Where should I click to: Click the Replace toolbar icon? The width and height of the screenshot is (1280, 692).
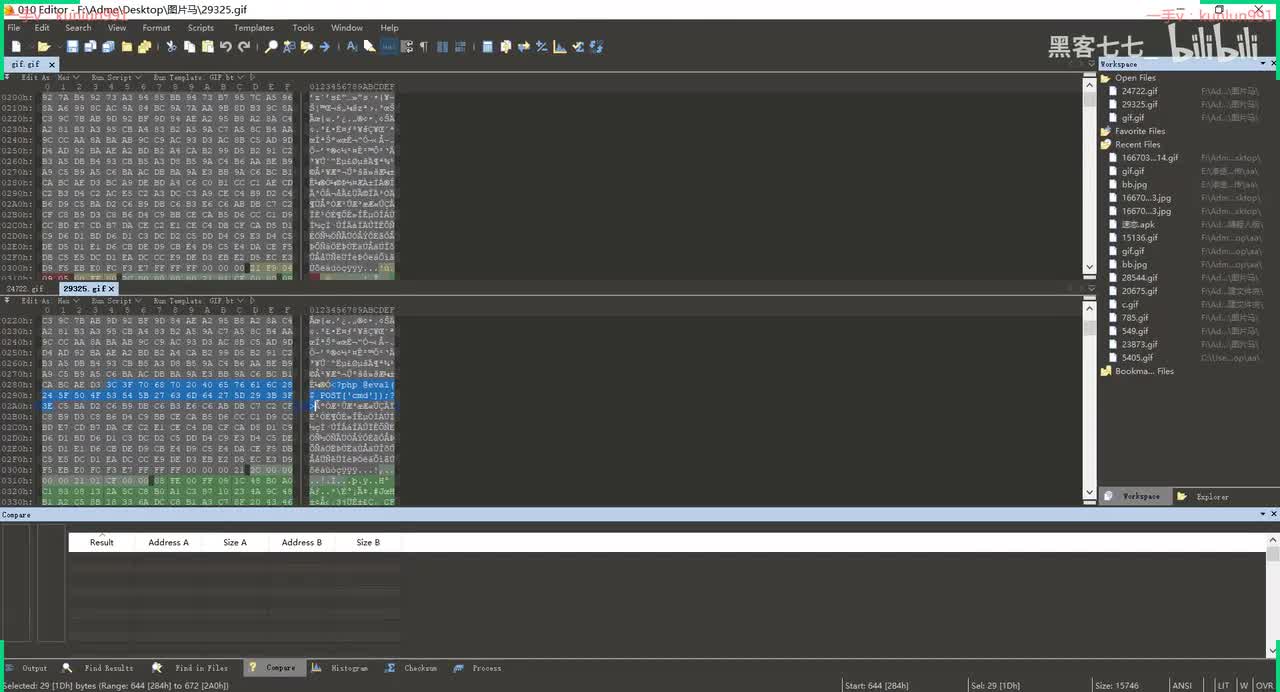[289, 46]
